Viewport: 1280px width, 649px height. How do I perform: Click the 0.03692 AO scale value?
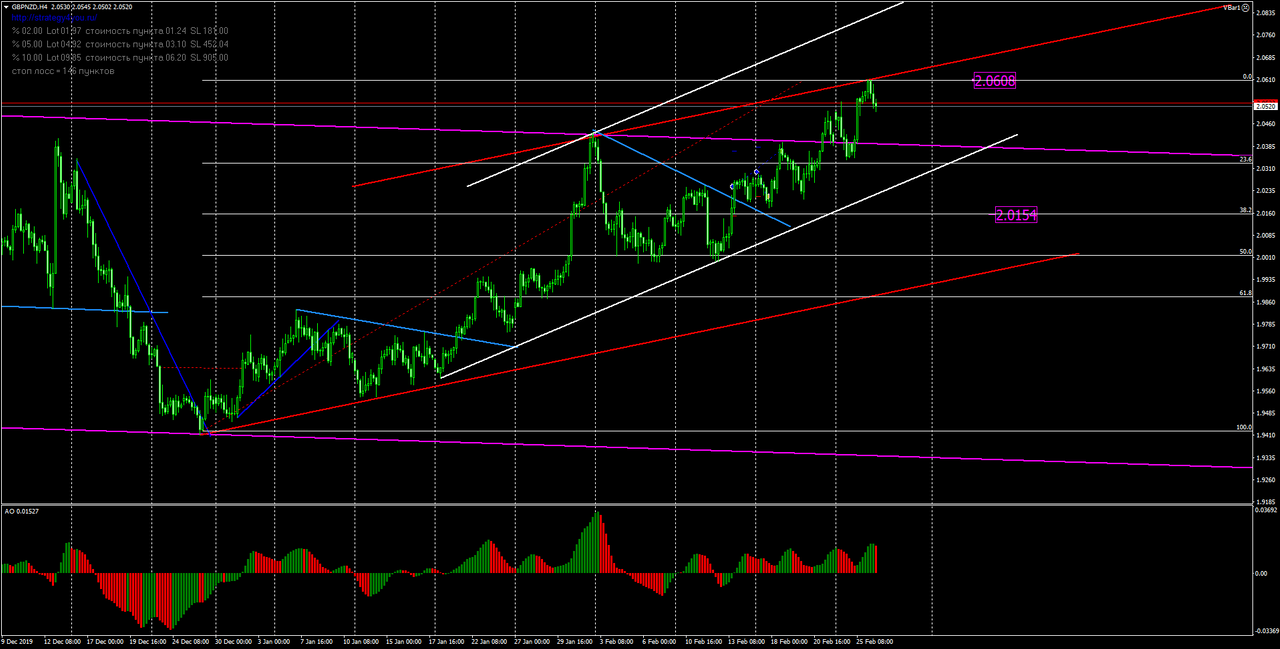coord(1265,511)
